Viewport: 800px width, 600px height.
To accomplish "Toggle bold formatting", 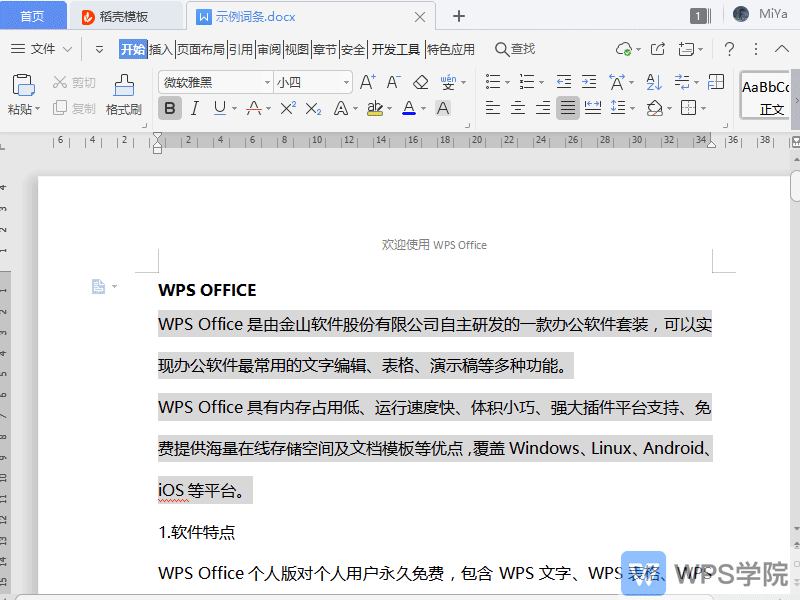I will (170, 108).
